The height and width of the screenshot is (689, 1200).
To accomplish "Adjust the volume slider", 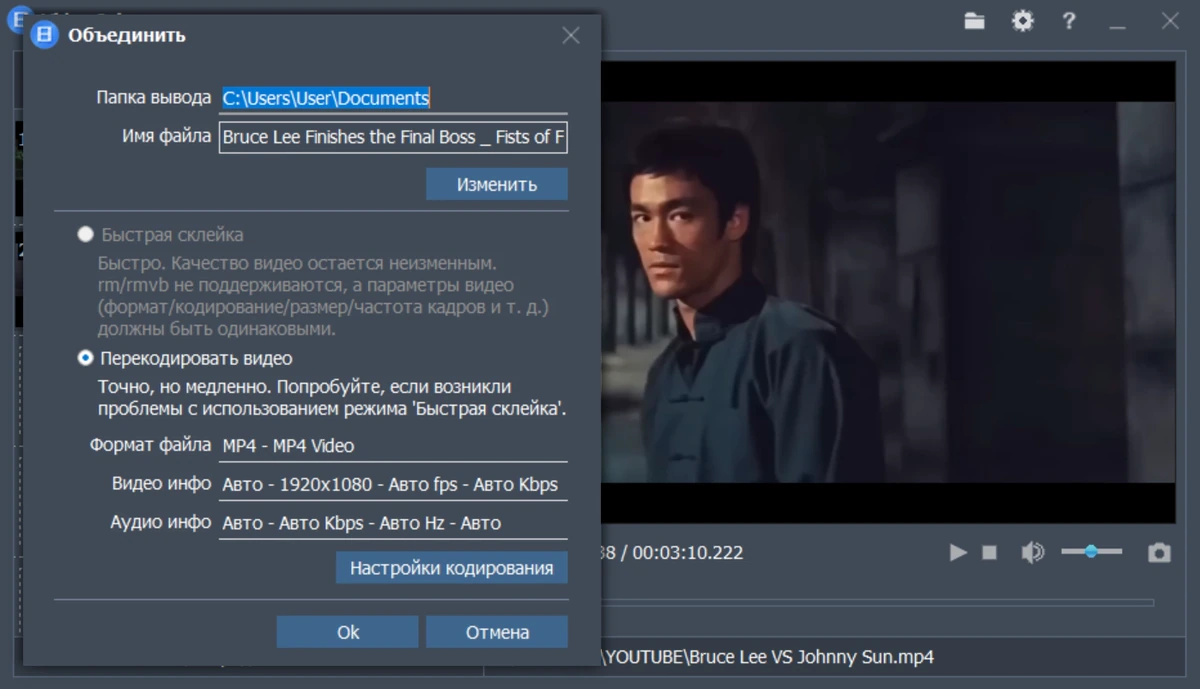I will [1091, 551].
